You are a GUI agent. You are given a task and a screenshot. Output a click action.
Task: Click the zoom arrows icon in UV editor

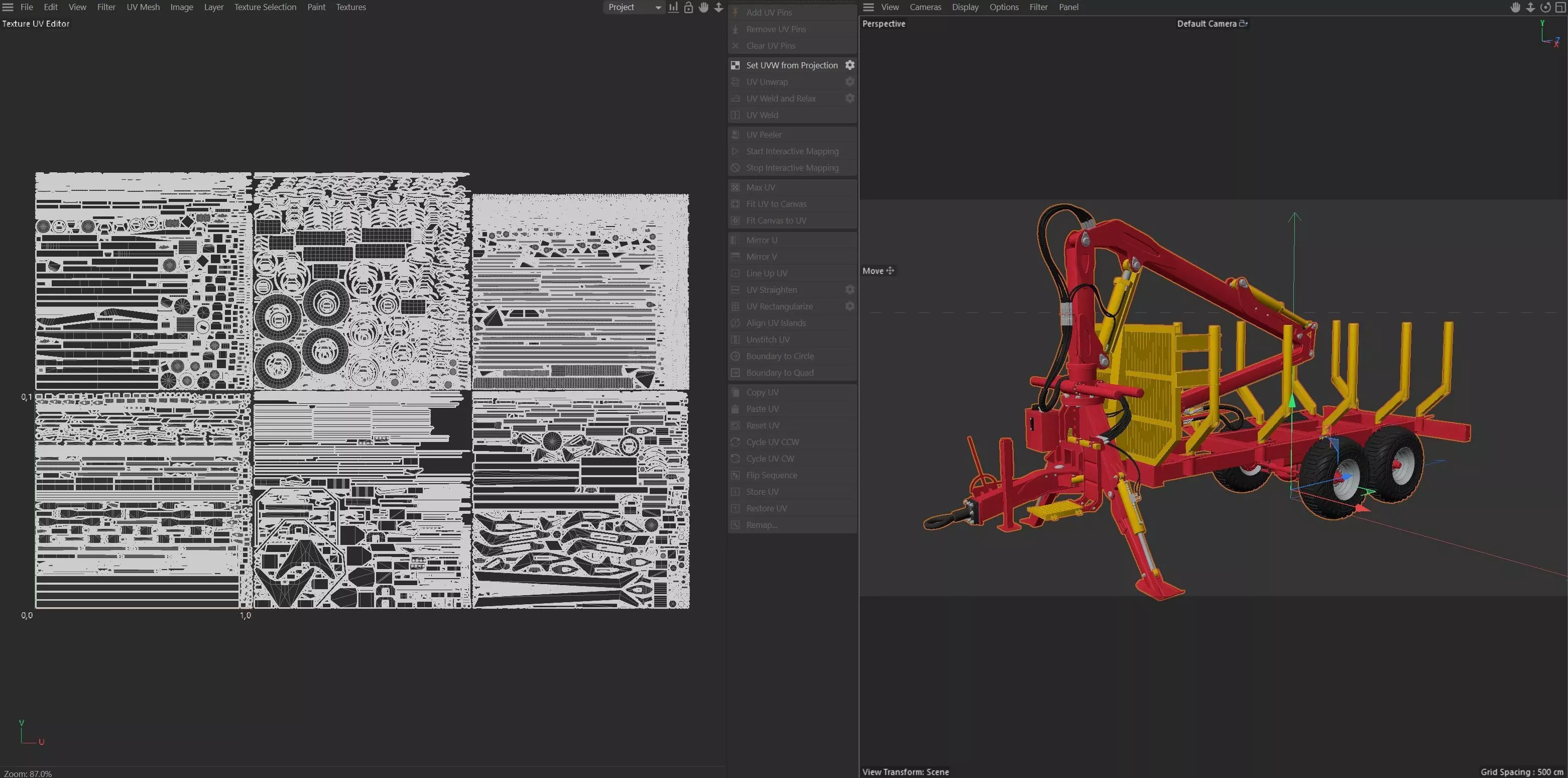coord(719,8)
